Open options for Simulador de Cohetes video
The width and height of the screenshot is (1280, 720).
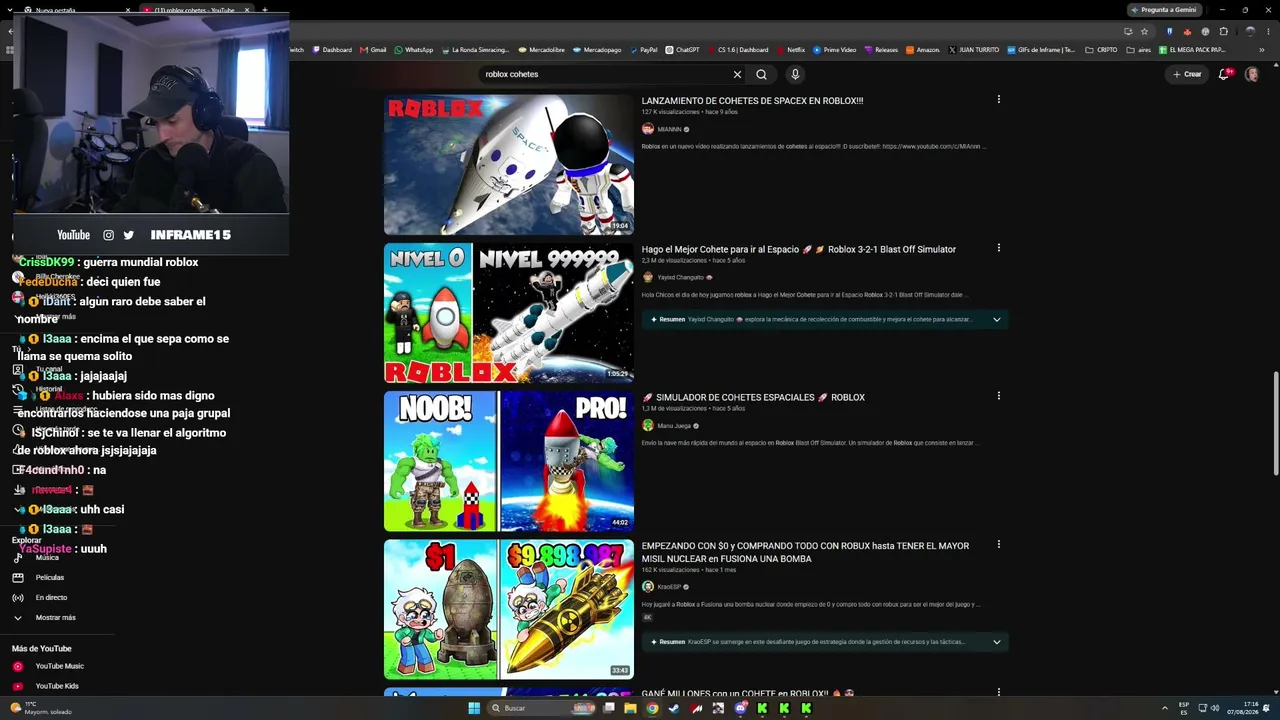(998, 396)
